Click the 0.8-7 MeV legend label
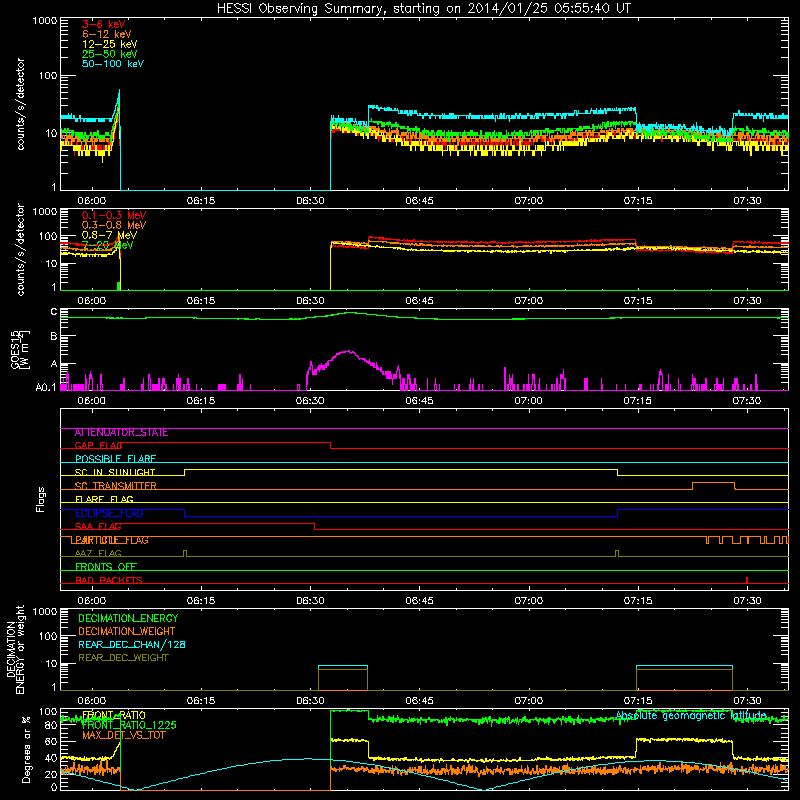The width and height of the screenshot is (800, 800). (109, 235)
